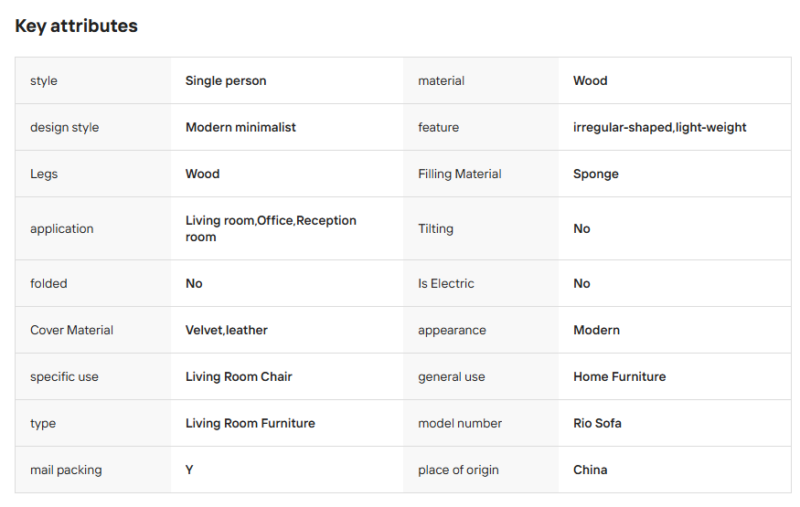Screen dimensions: 800x507
Task: Select the Living Room Furniture type value
Action: click(250, 423)
